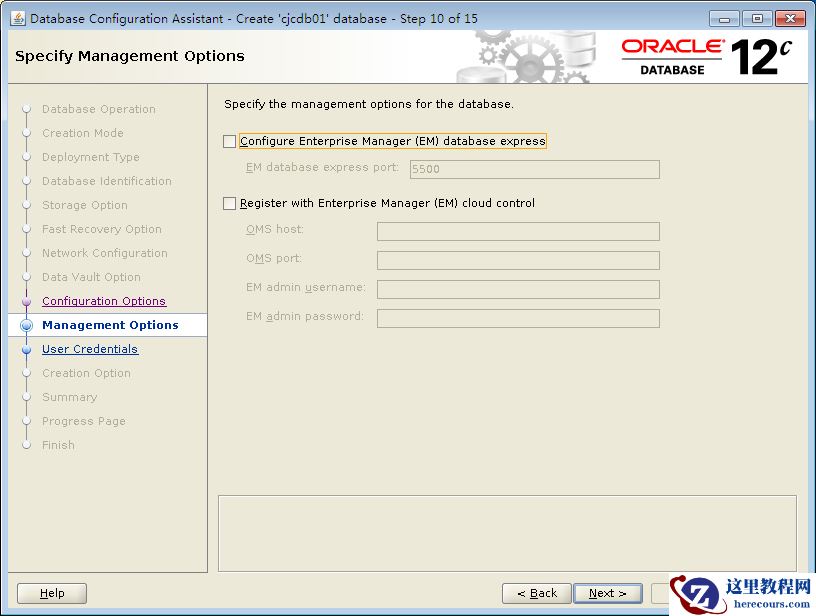Click the Summary step label
The width and height of the screenshot is (816, 616).
click(70, 397)
